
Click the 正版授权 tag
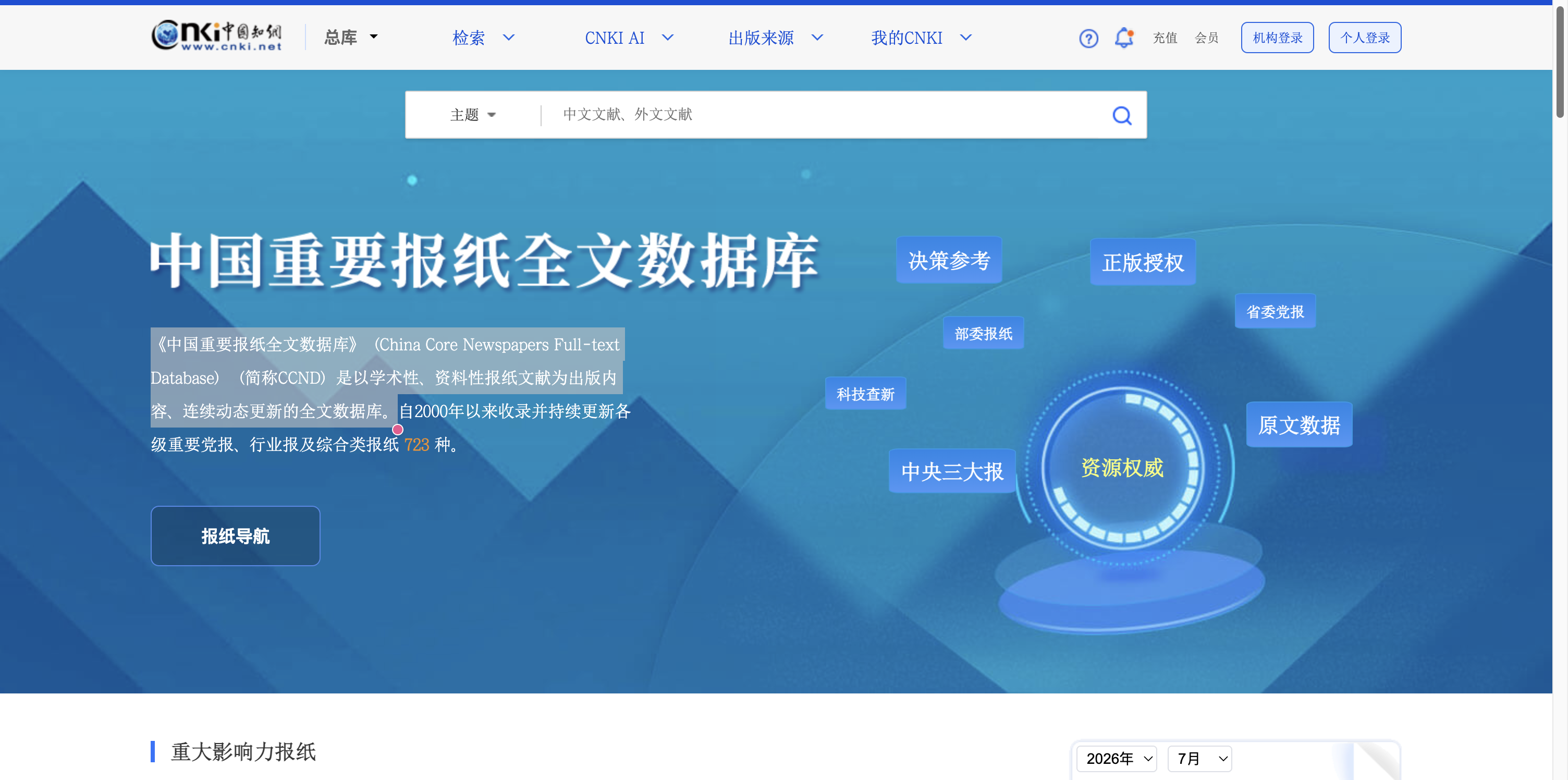point(1143,262)
